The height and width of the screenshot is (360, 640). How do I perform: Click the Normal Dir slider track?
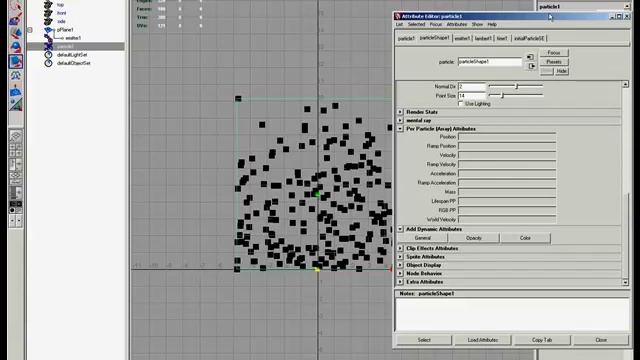coord(516,87)
